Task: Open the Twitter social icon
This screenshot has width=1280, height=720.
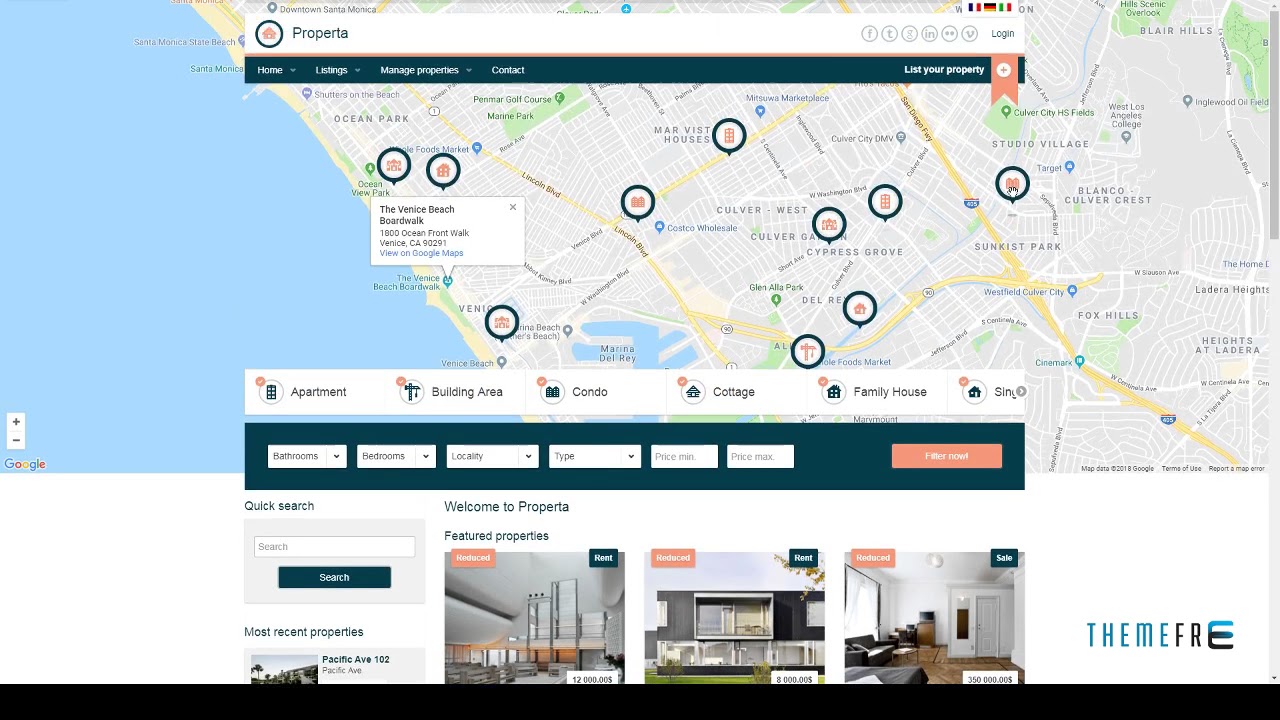Action: coord(889,34)
